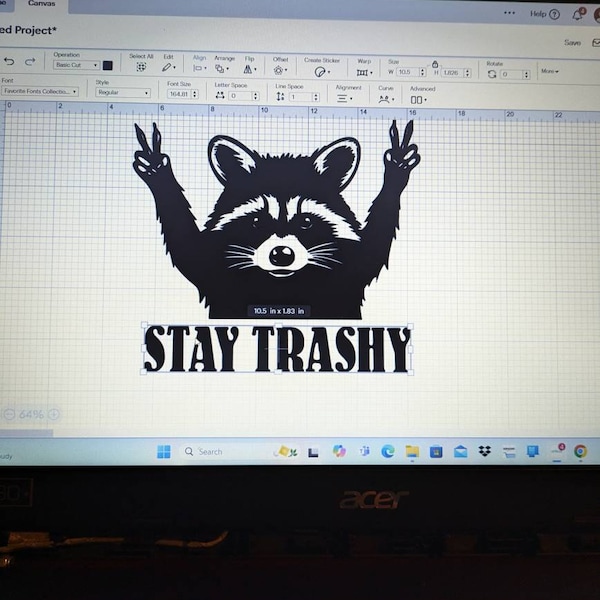Click the Letter Space value field
The image size is (600, 600).
pos(240,96)
